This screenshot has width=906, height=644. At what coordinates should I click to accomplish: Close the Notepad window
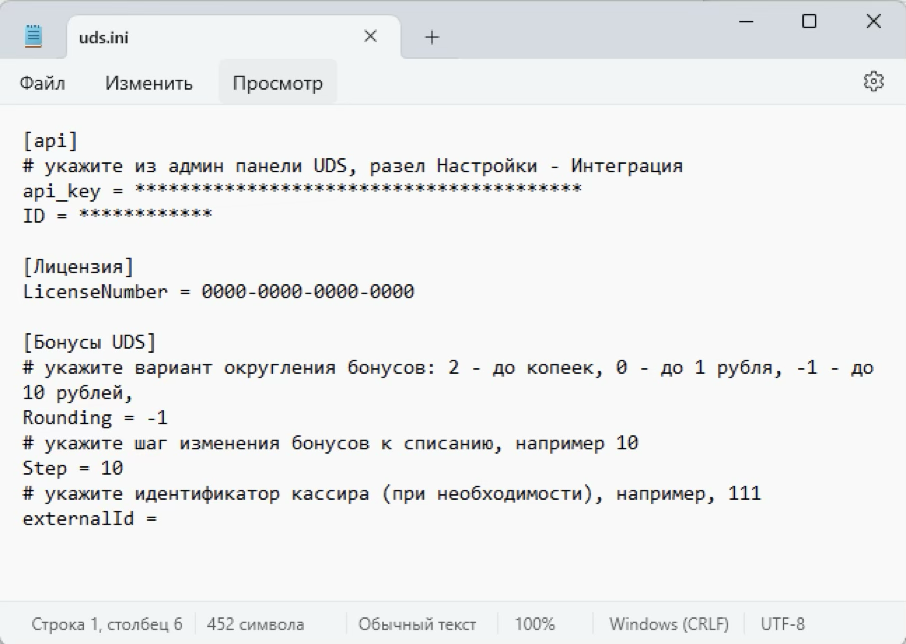(873, 21)
